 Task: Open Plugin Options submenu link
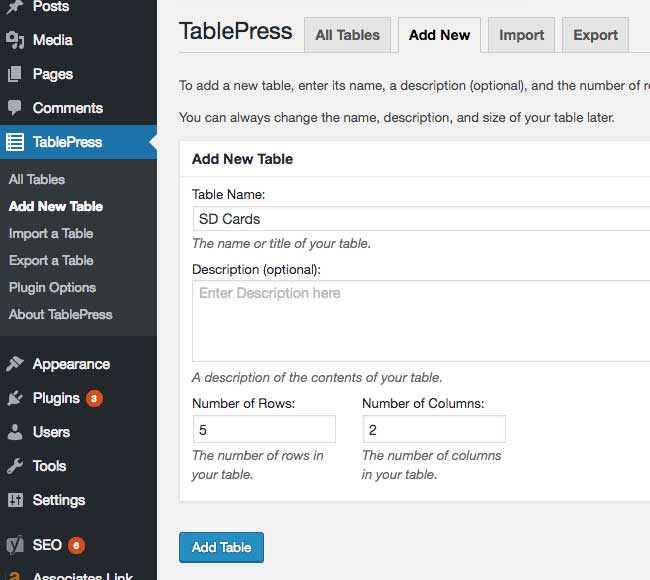[52, 287]
